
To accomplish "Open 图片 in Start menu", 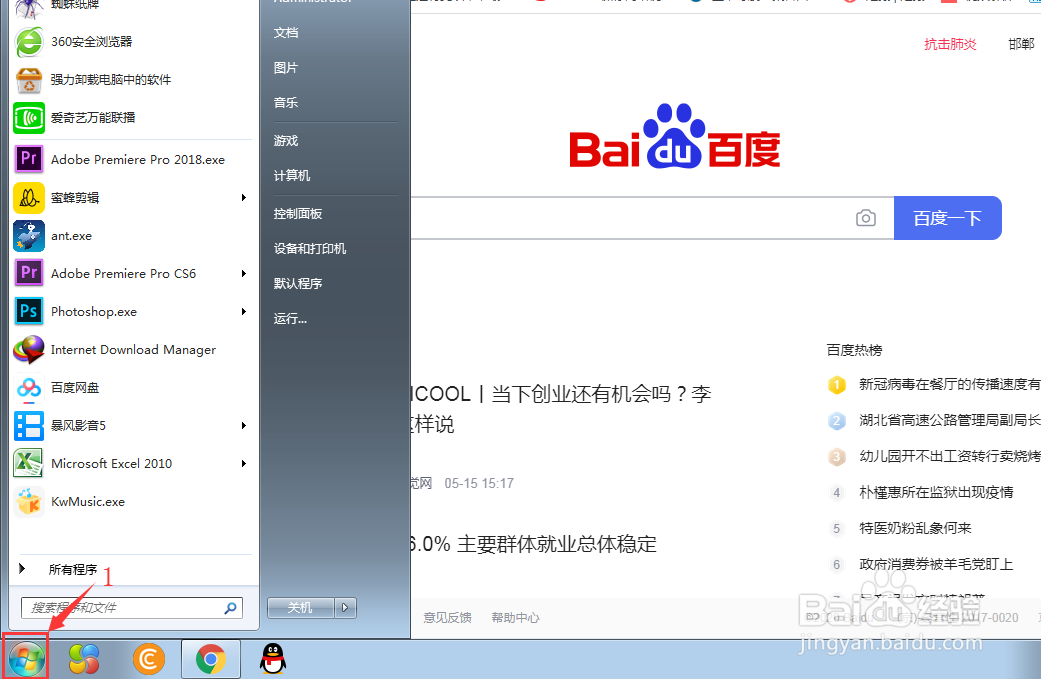I will 286,68.
